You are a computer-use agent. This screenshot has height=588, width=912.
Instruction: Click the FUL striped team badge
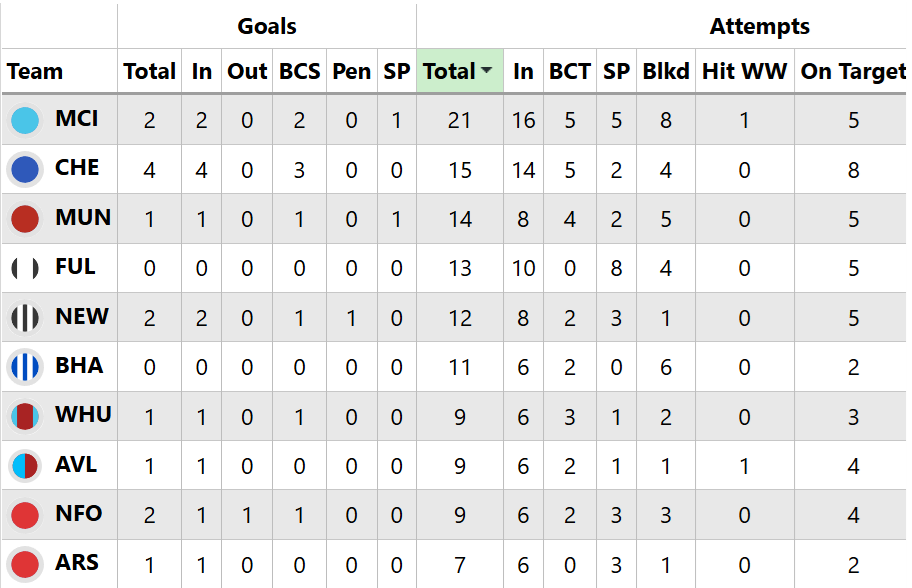pyautogui.click(x=25, y=268)
